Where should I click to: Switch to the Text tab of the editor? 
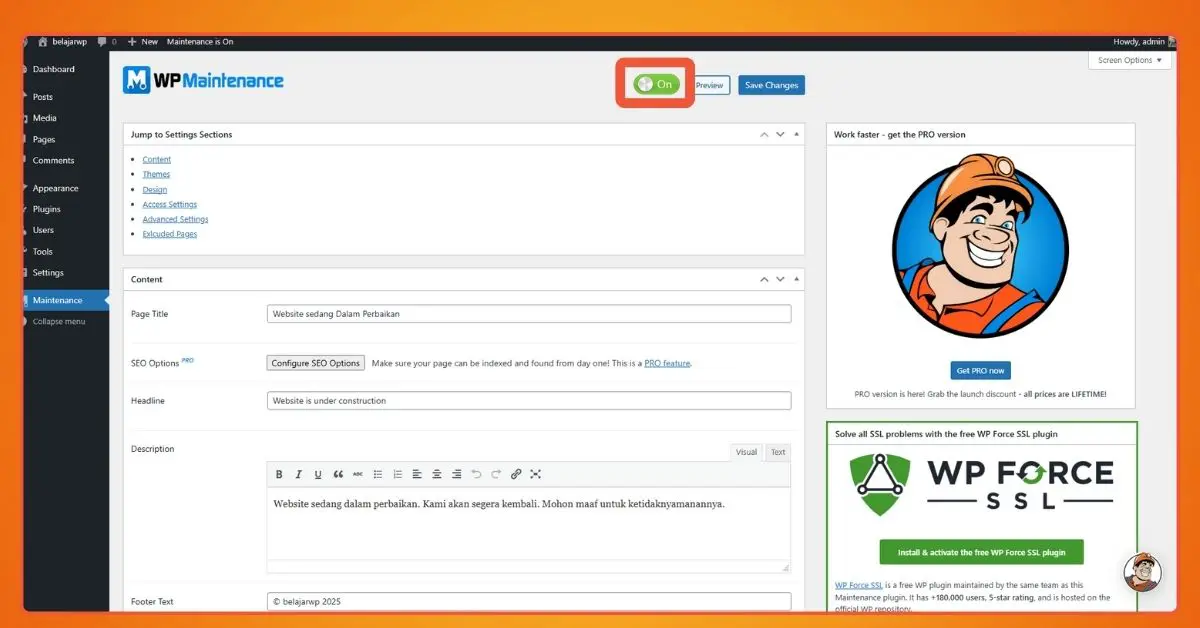(x=778, y=452)
